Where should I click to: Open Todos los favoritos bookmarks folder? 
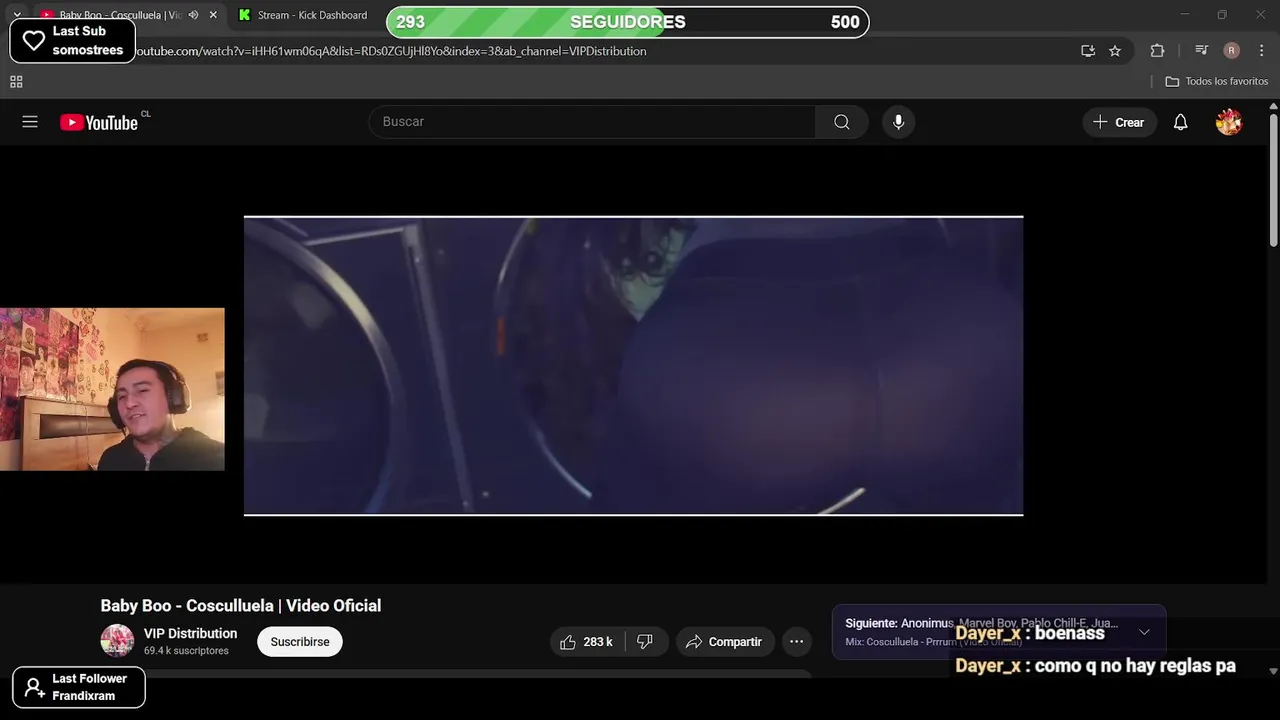coord(1217,82)
